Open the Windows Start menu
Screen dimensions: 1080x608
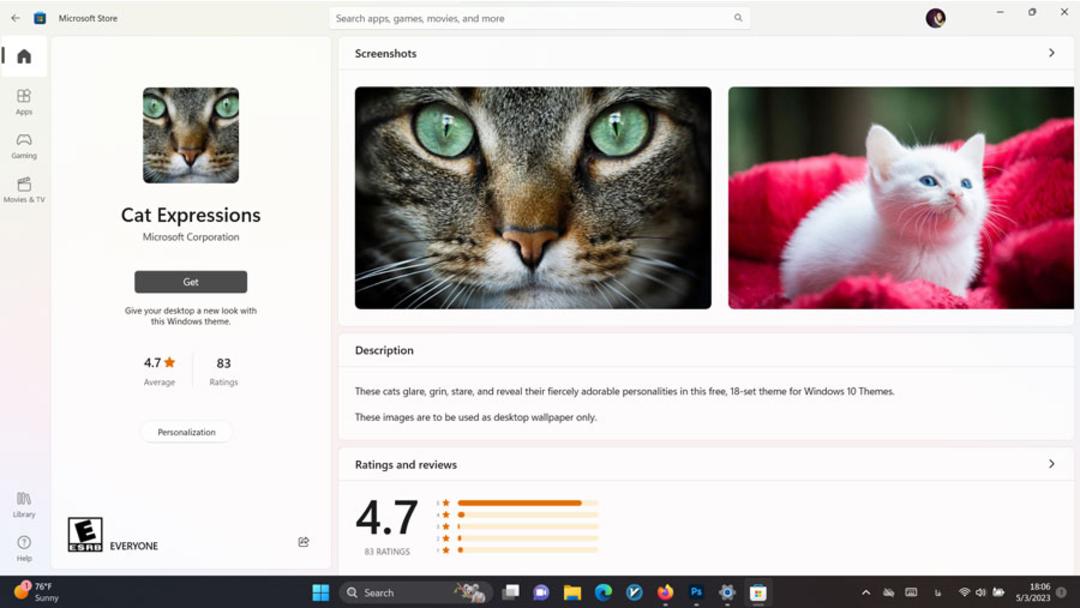(321, 592)
